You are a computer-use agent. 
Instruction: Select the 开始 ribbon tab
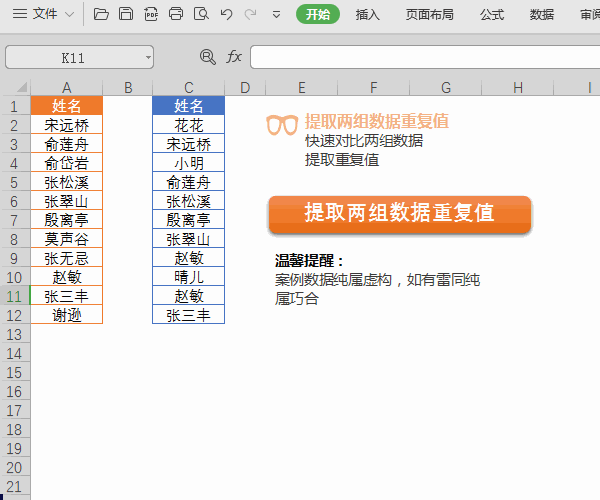tap(318, 15)
